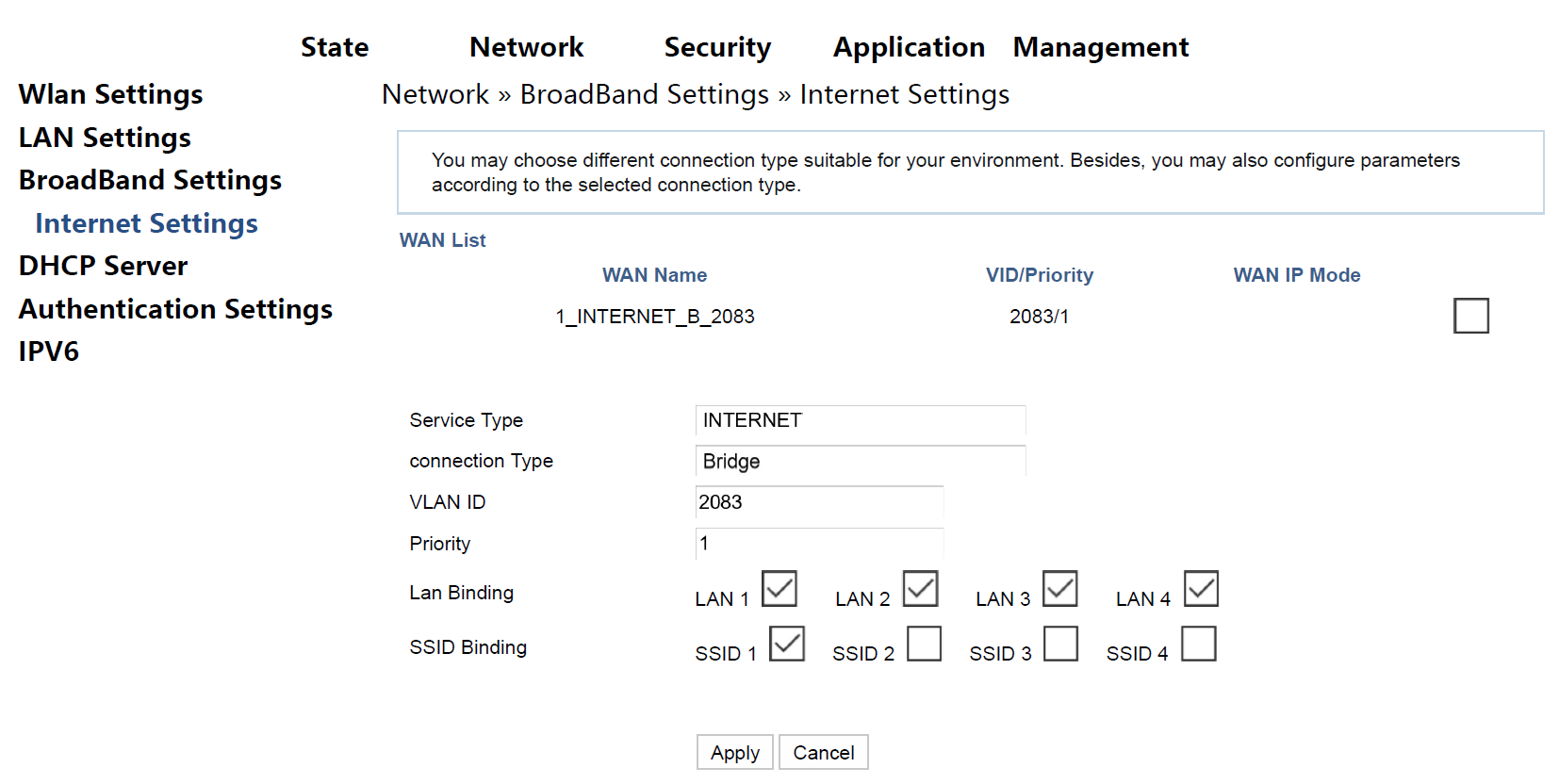Uncheck the LAN 3 binding checkbox
Image resolution: width=1559 pixels, height=784 pixels.
coord(1060,589)
